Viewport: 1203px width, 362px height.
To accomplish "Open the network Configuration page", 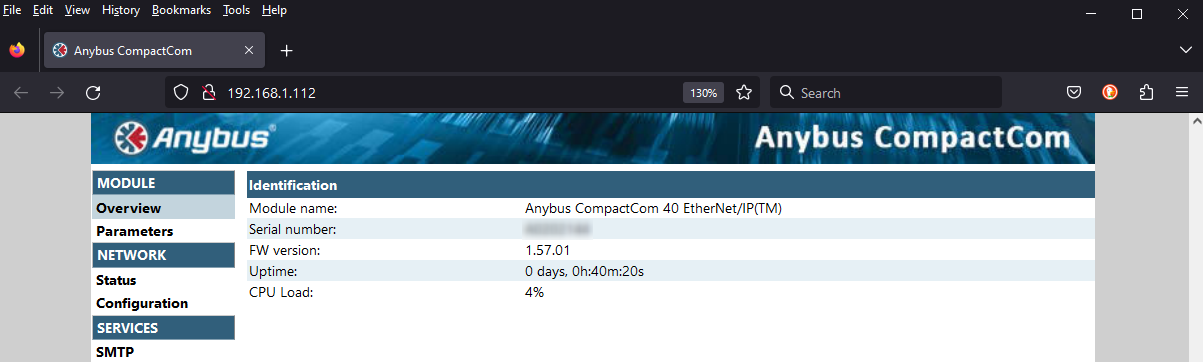I will [142, 303].
